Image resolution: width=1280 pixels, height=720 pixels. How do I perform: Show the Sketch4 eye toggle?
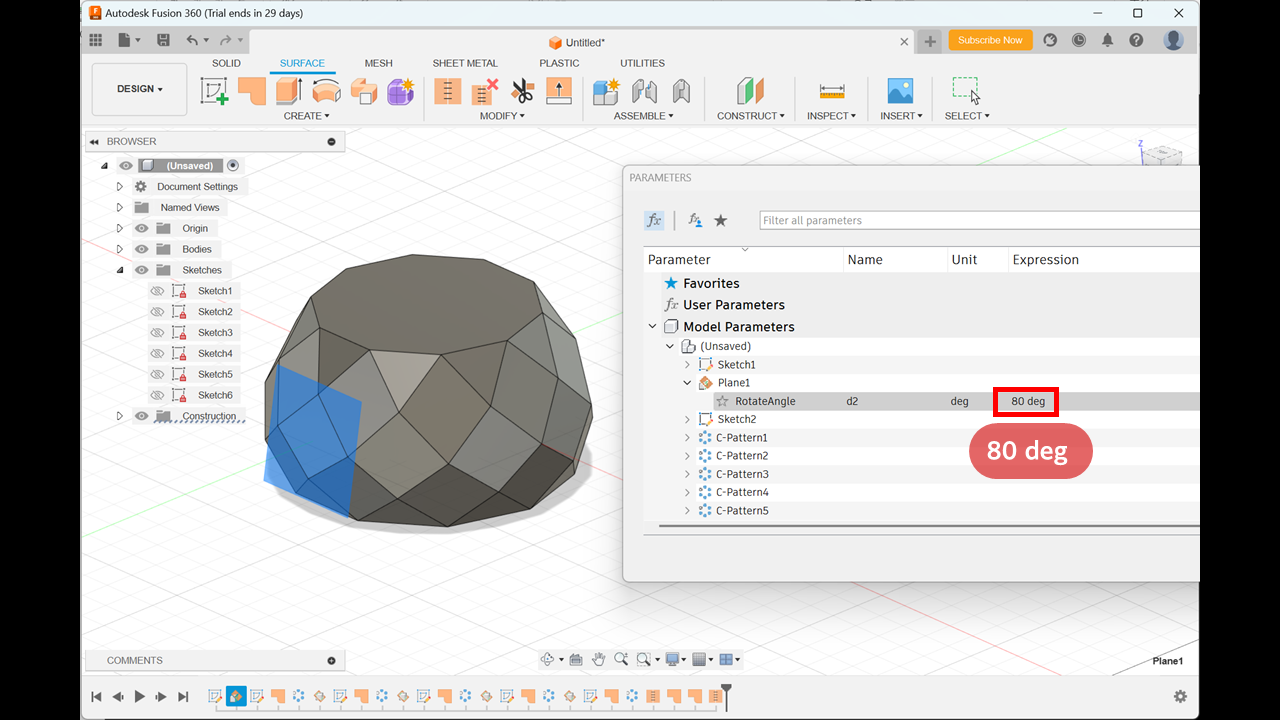pyautogui.click(x=157, y=353)
